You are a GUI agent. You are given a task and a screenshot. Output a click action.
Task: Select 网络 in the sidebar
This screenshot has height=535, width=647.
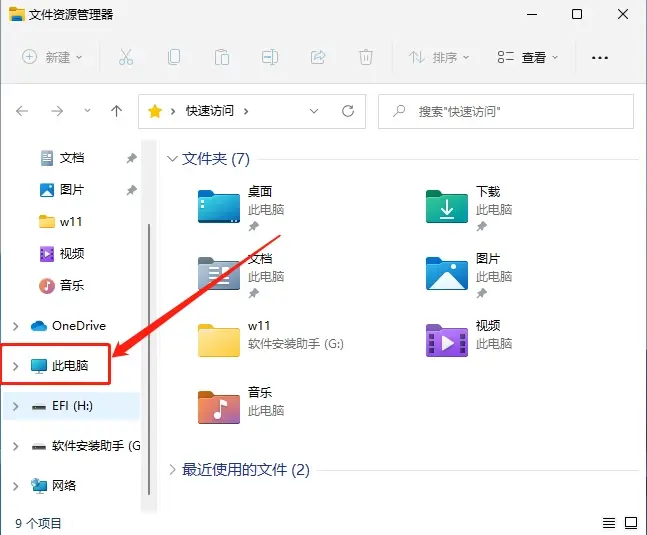[64, 486]
